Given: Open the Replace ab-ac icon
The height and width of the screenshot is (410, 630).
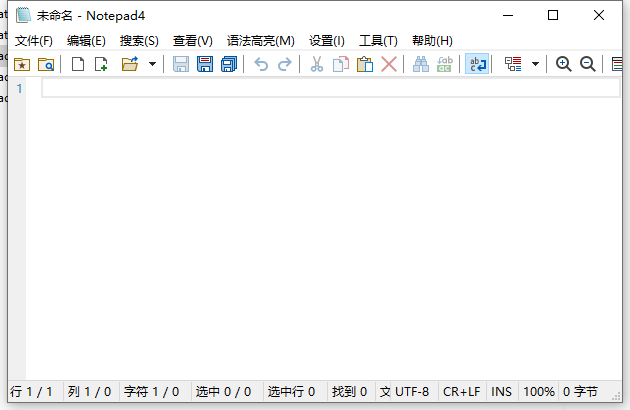Looking at the screenshot, I should point(445,64).
